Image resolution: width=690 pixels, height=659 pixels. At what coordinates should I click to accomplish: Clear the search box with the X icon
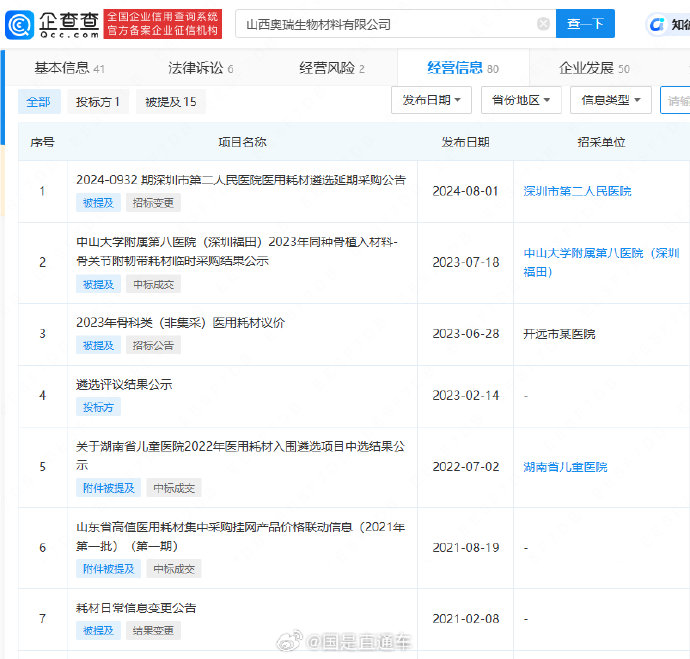543,24
